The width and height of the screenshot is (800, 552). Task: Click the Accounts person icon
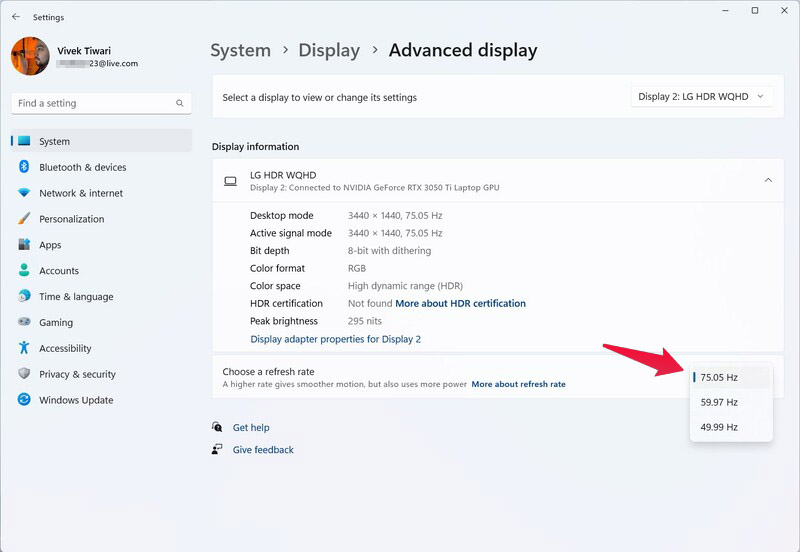coord(24,270)
